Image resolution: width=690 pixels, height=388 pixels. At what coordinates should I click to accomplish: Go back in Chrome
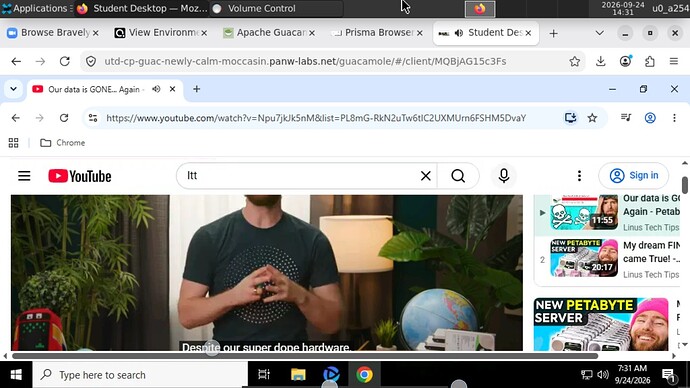[x=16, y=118]
